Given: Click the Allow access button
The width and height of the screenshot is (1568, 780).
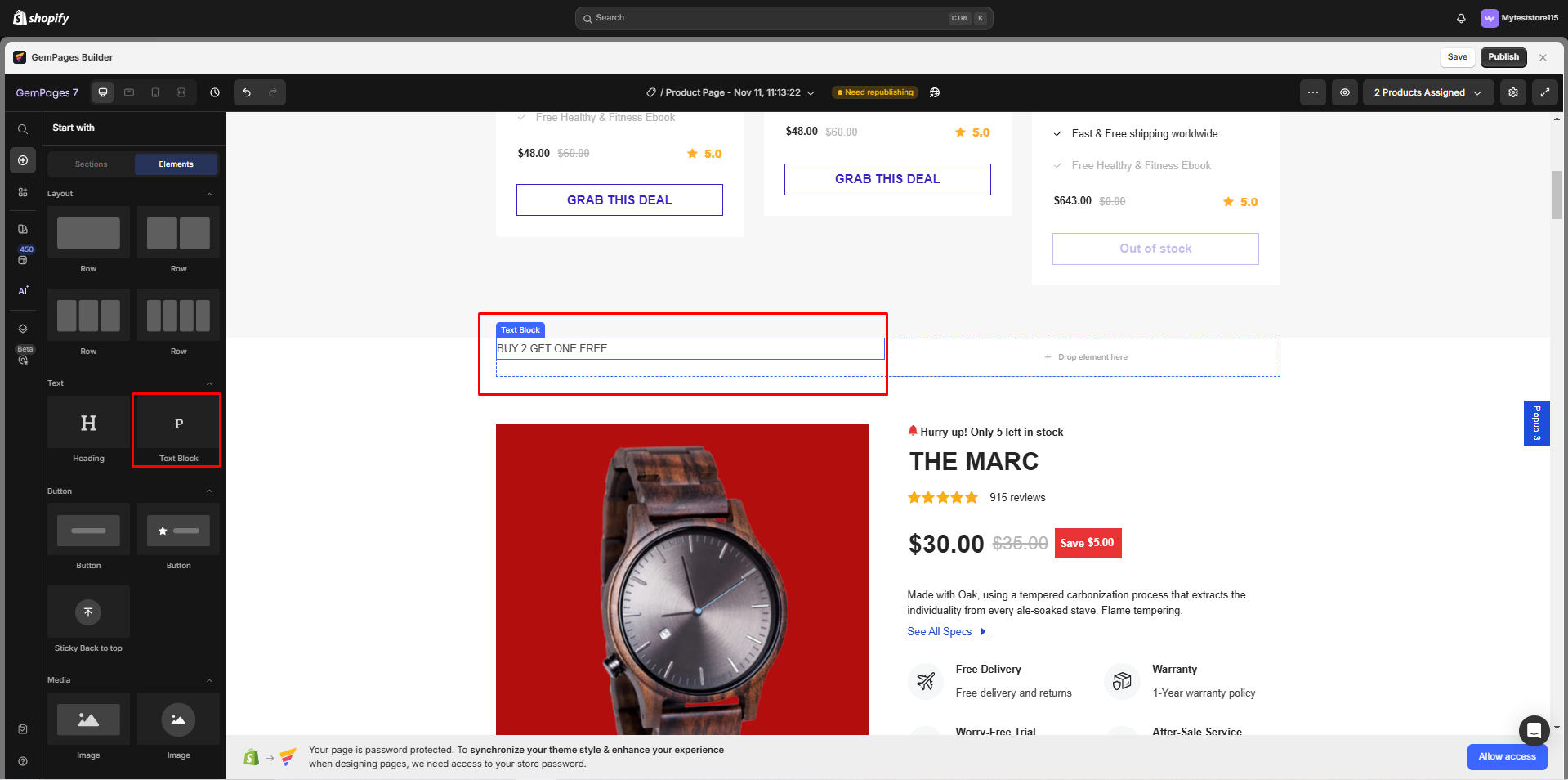Looking at the screenshot, I should coord(1507,756).
